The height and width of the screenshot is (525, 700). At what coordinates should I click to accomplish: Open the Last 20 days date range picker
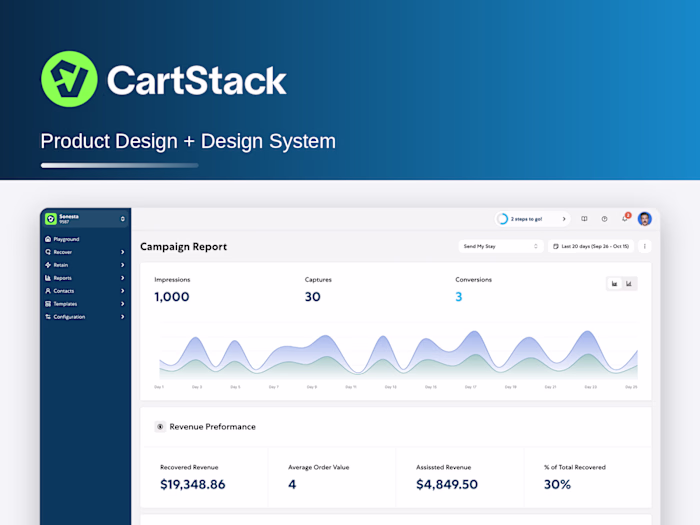[591, 246]
